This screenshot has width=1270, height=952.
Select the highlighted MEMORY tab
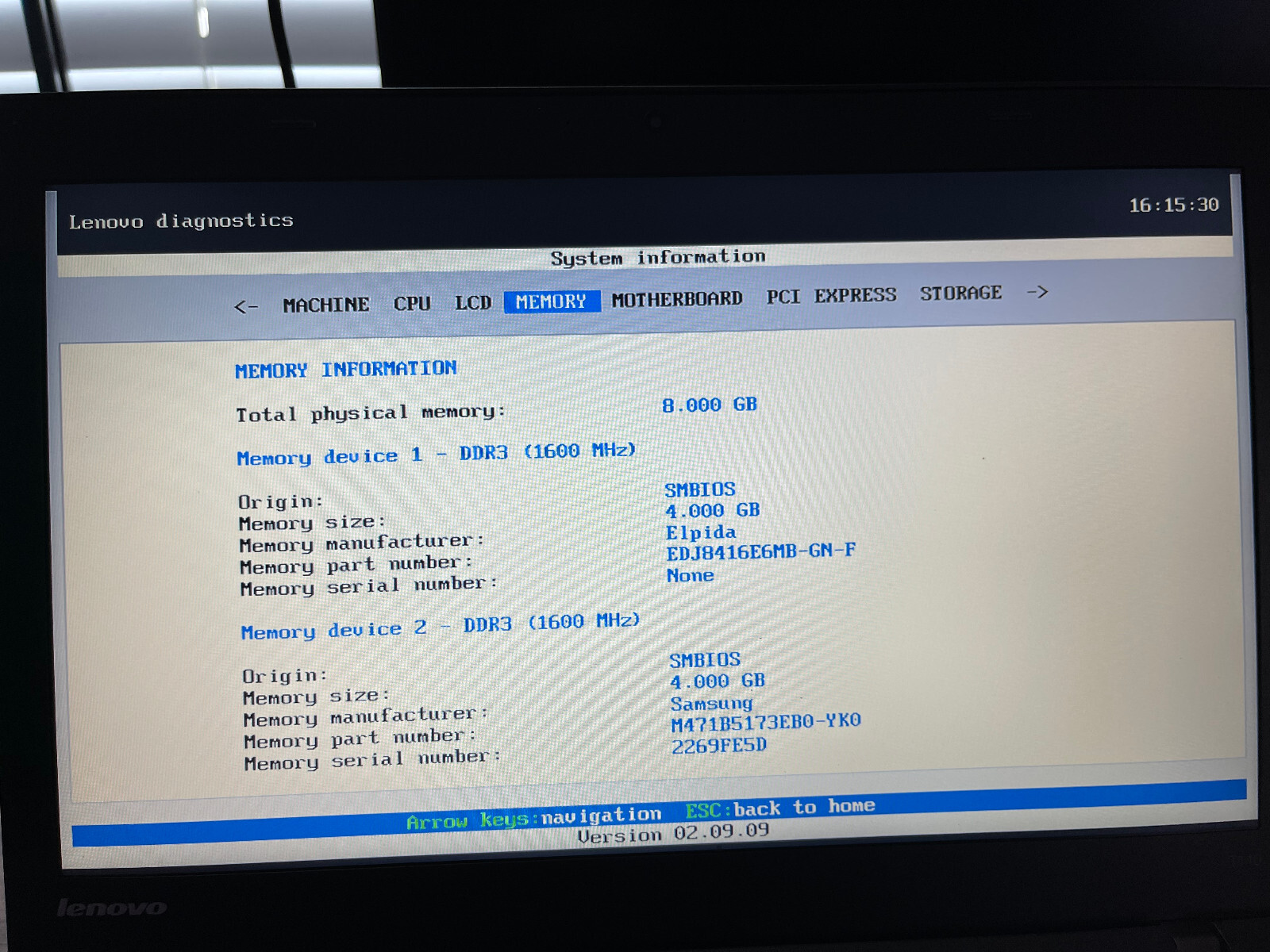click(552, 301)
